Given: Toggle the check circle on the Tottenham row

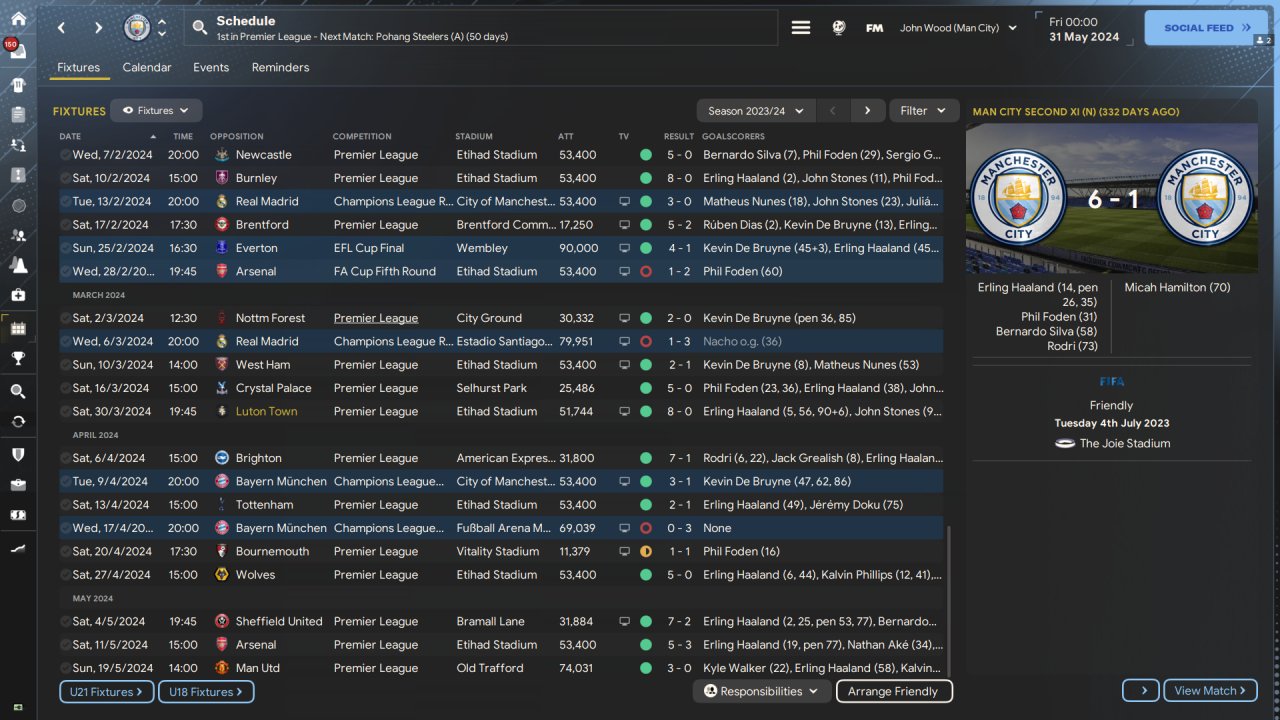Looking at the screenshot, I should click(x=66, y=505).
